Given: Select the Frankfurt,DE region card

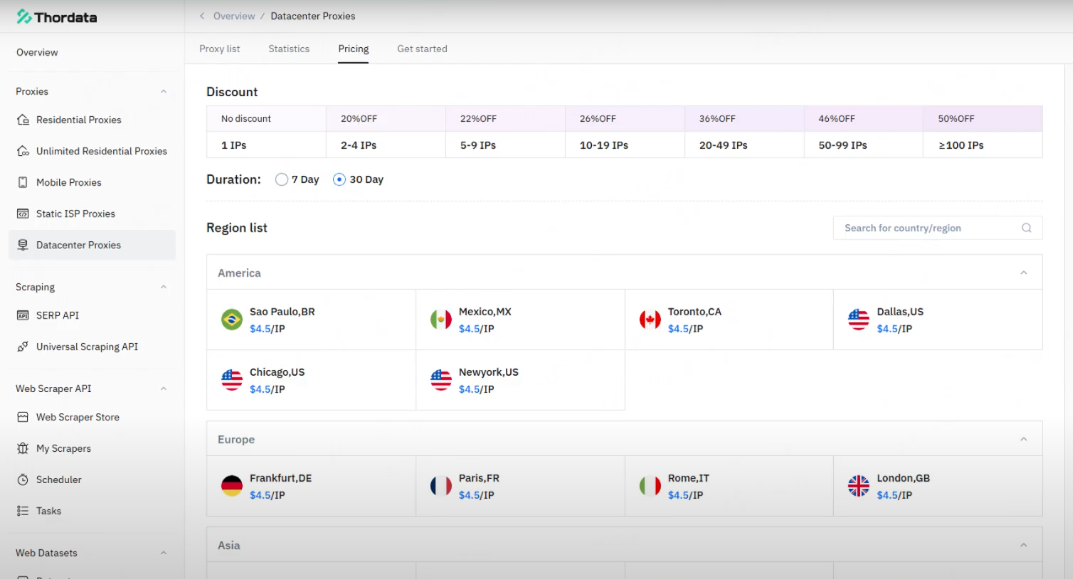Looking at the screenshot, I should (x=311, y=486).
